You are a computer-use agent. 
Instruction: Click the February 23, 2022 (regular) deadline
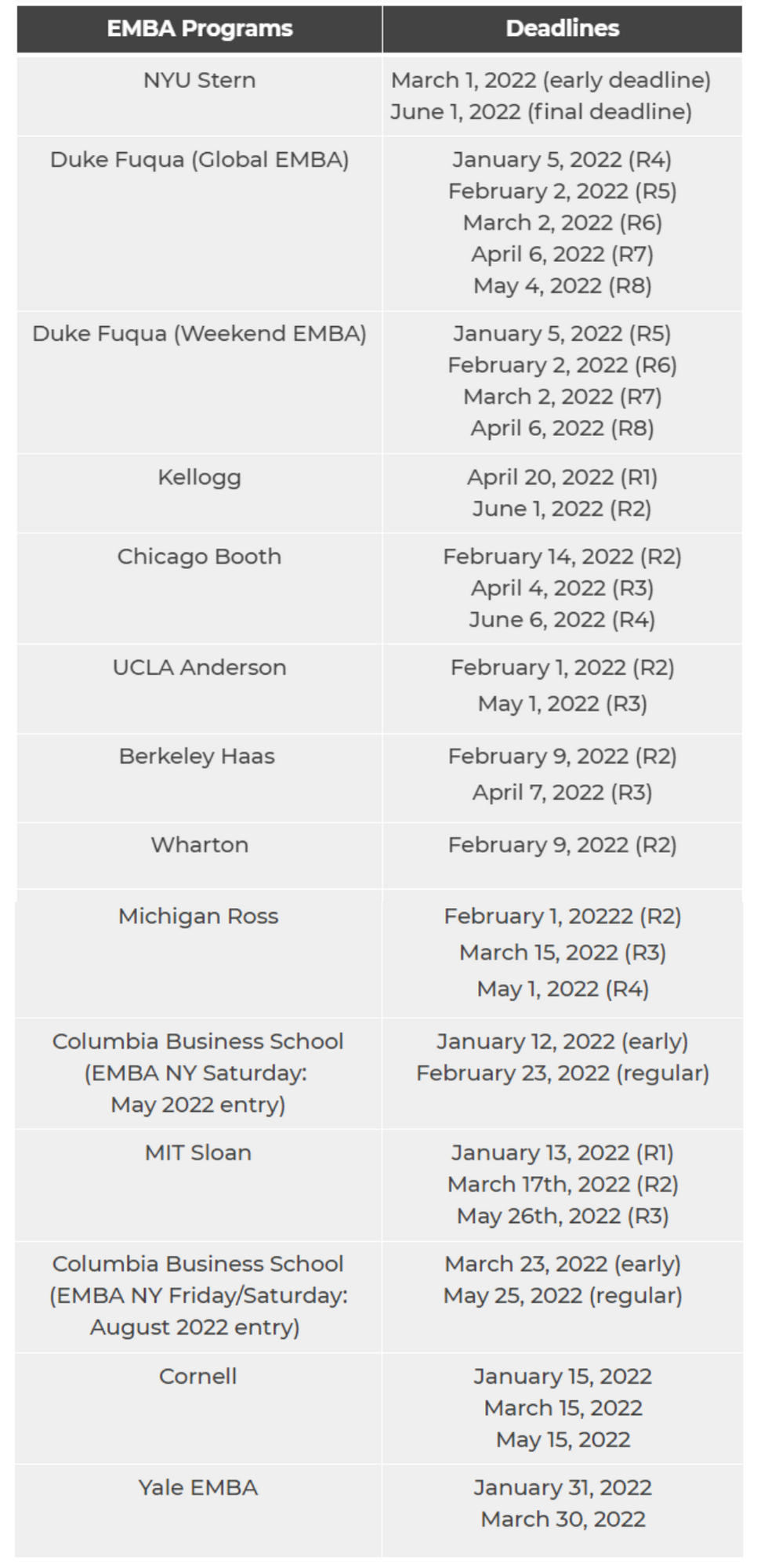point(562,1073)
